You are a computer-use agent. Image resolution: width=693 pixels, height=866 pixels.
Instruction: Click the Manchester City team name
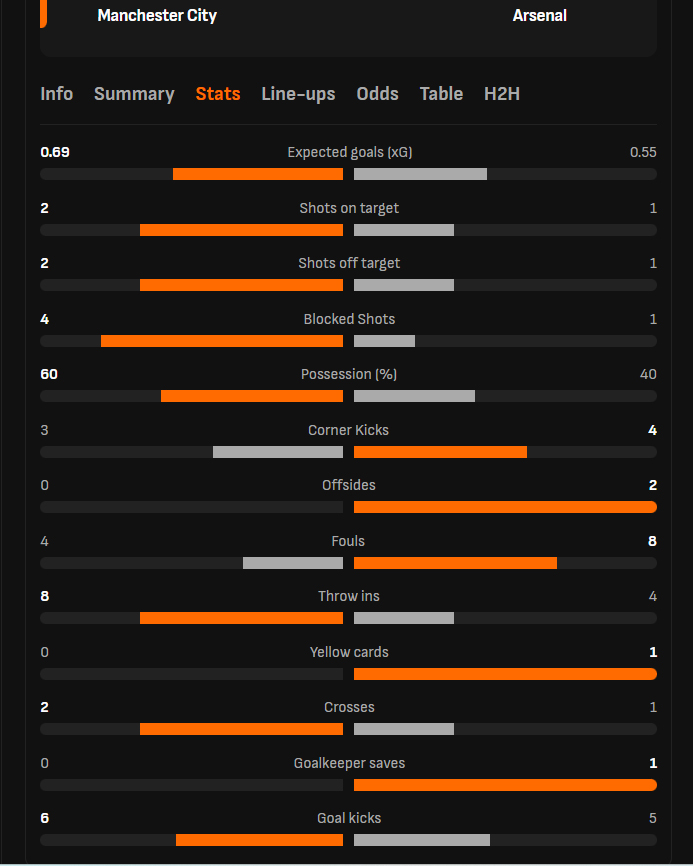[x=157, y=15]
